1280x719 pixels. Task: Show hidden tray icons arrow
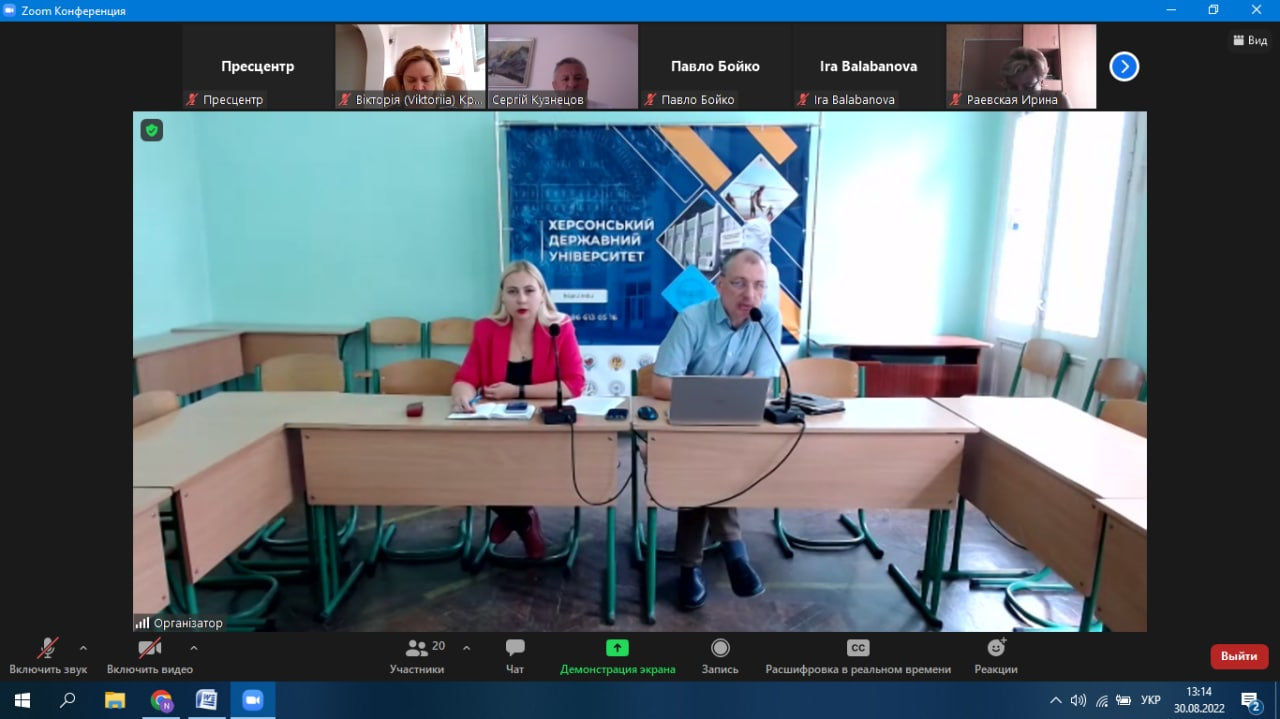(x=1055, y=700)
